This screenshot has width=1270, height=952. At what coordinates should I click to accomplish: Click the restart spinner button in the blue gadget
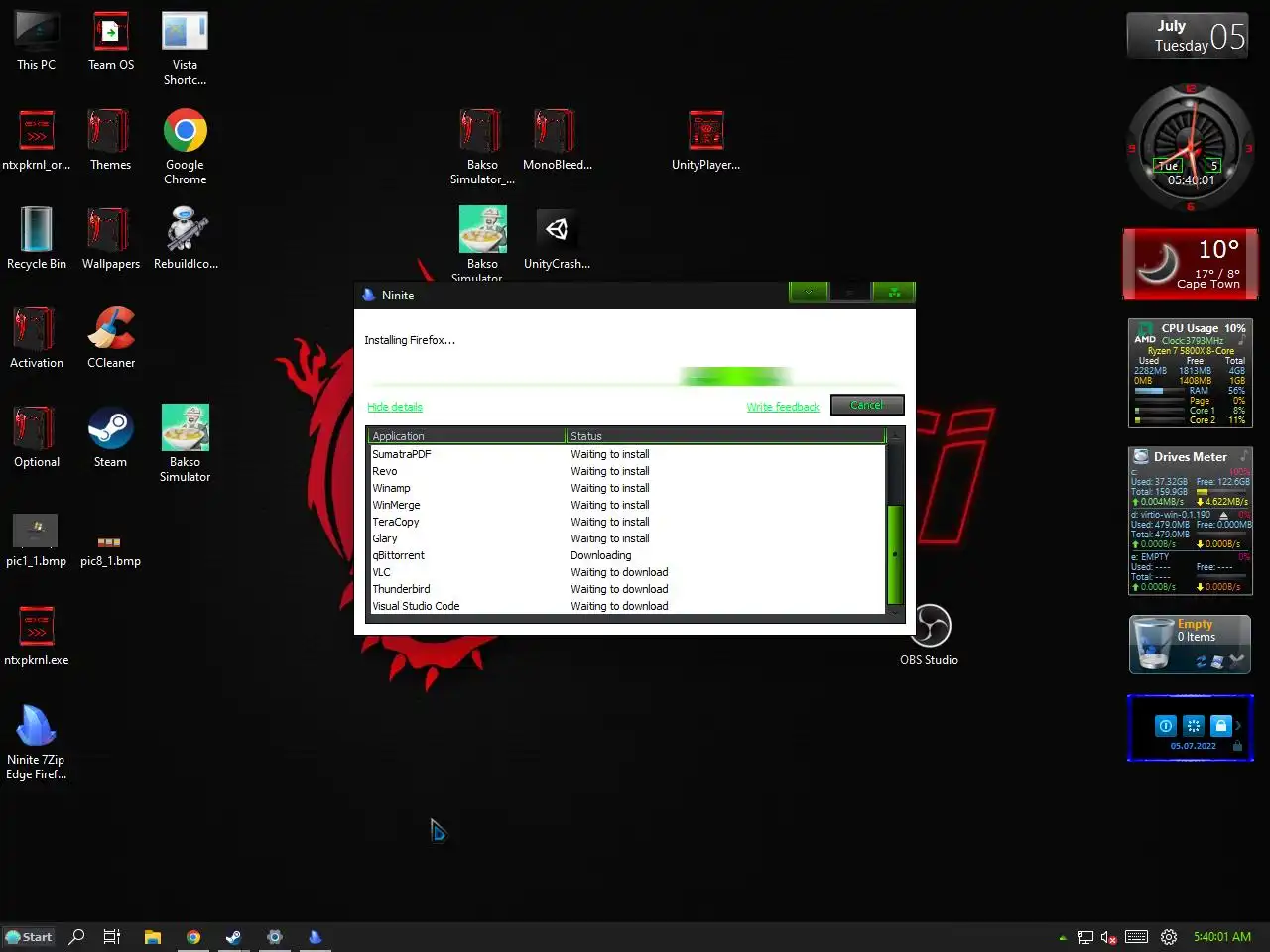coord(1194,726)
